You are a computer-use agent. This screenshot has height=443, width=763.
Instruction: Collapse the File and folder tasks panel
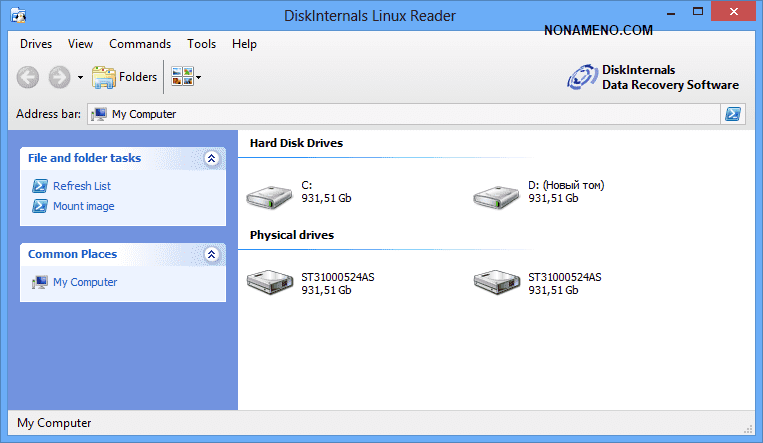(211, 158)
